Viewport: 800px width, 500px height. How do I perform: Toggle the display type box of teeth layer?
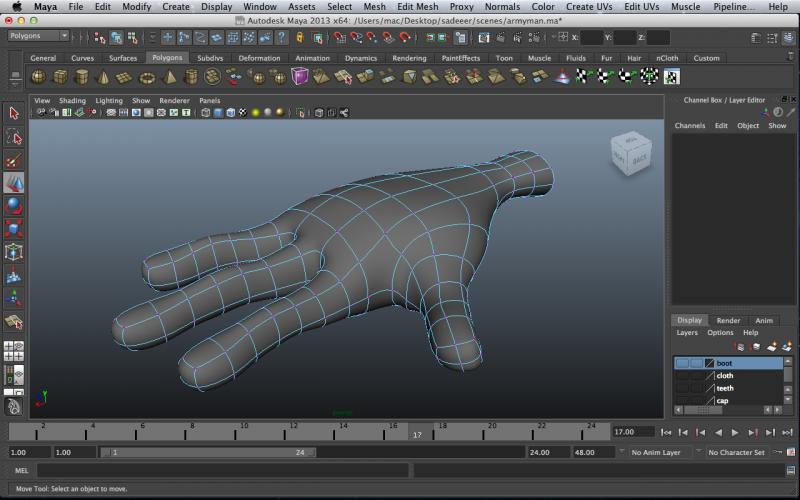point(696,388)
